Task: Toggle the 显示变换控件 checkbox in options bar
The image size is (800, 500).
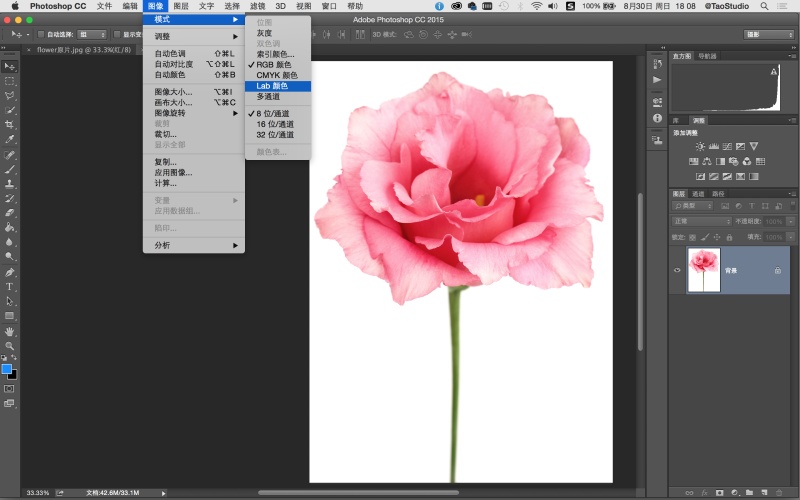Action: tap(117, 34)
